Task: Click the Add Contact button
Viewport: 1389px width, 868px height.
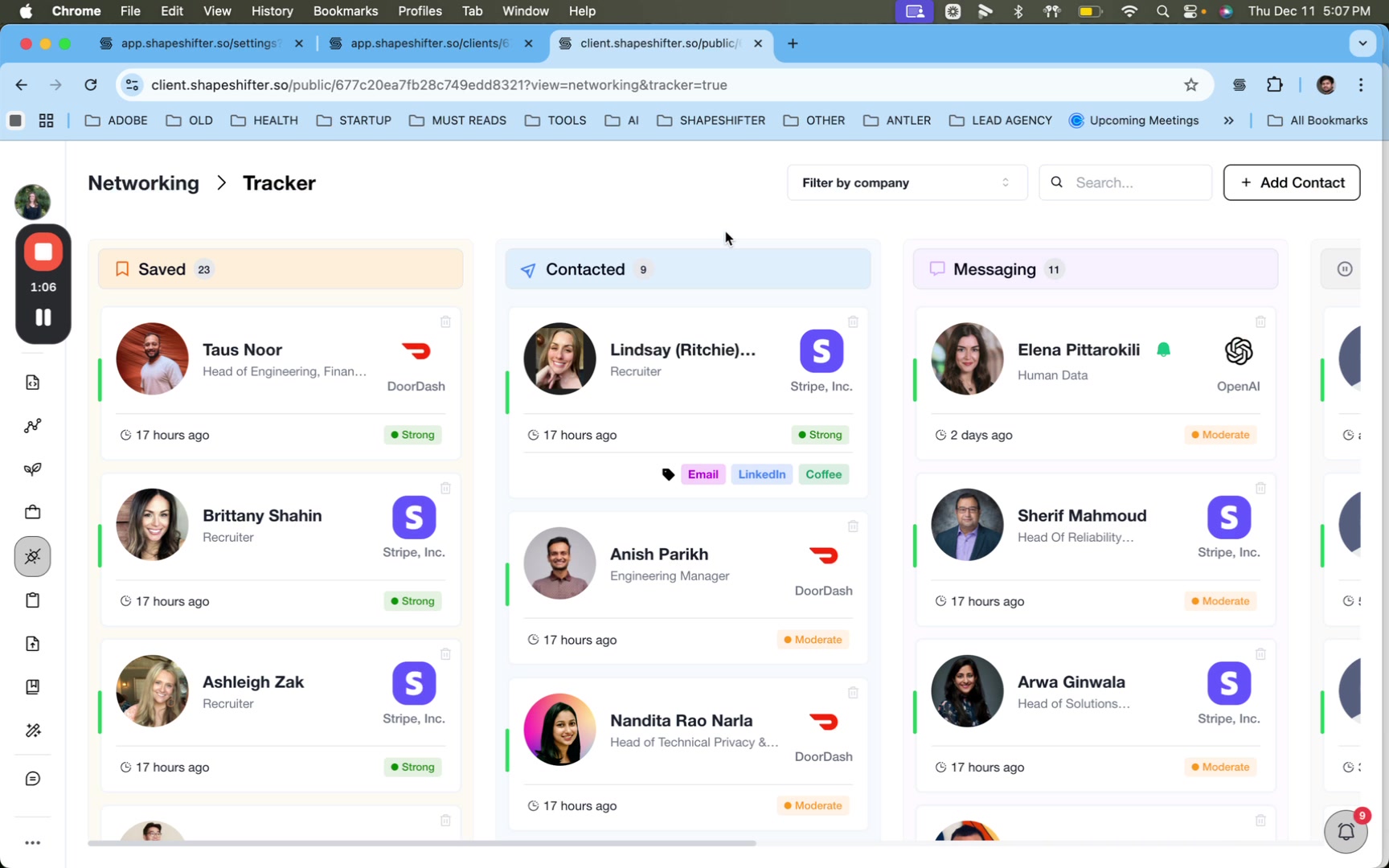Action: (x=1291, y=182)
